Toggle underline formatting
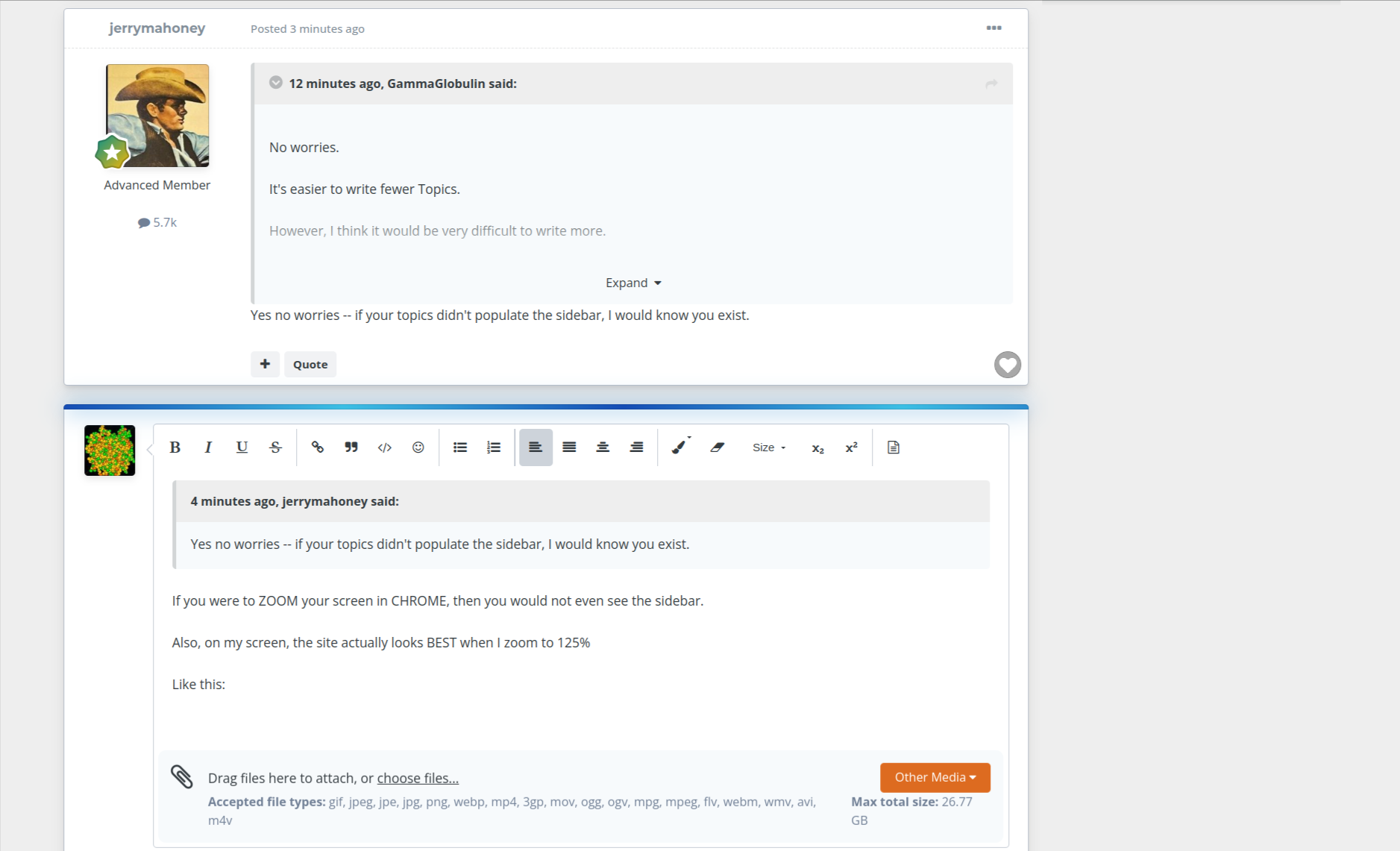 click(242, 448)
